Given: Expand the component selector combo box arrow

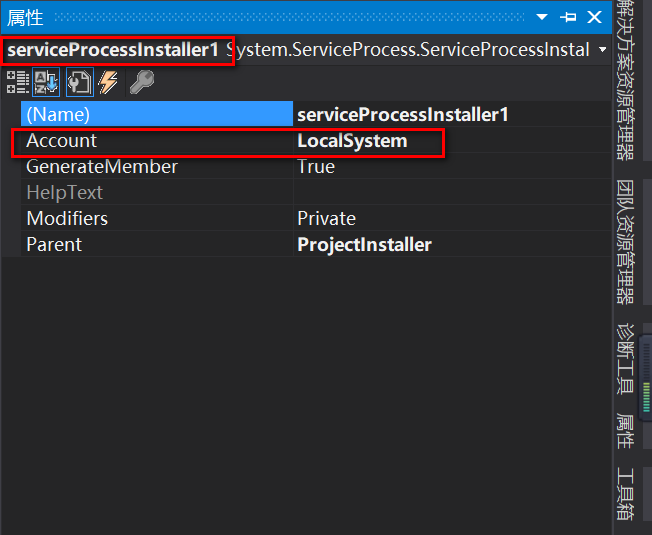Looking at the screenshot, I should 602,50.
